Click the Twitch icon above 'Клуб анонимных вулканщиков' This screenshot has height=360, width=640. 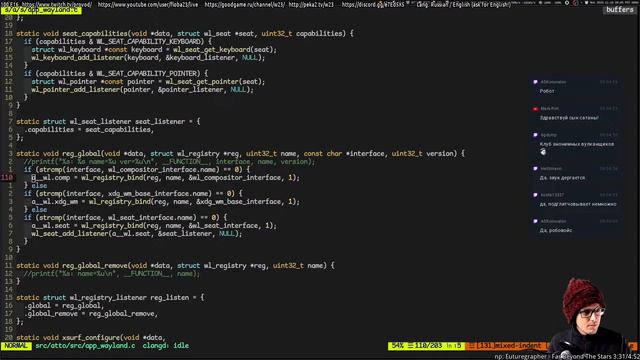[535, 135]
